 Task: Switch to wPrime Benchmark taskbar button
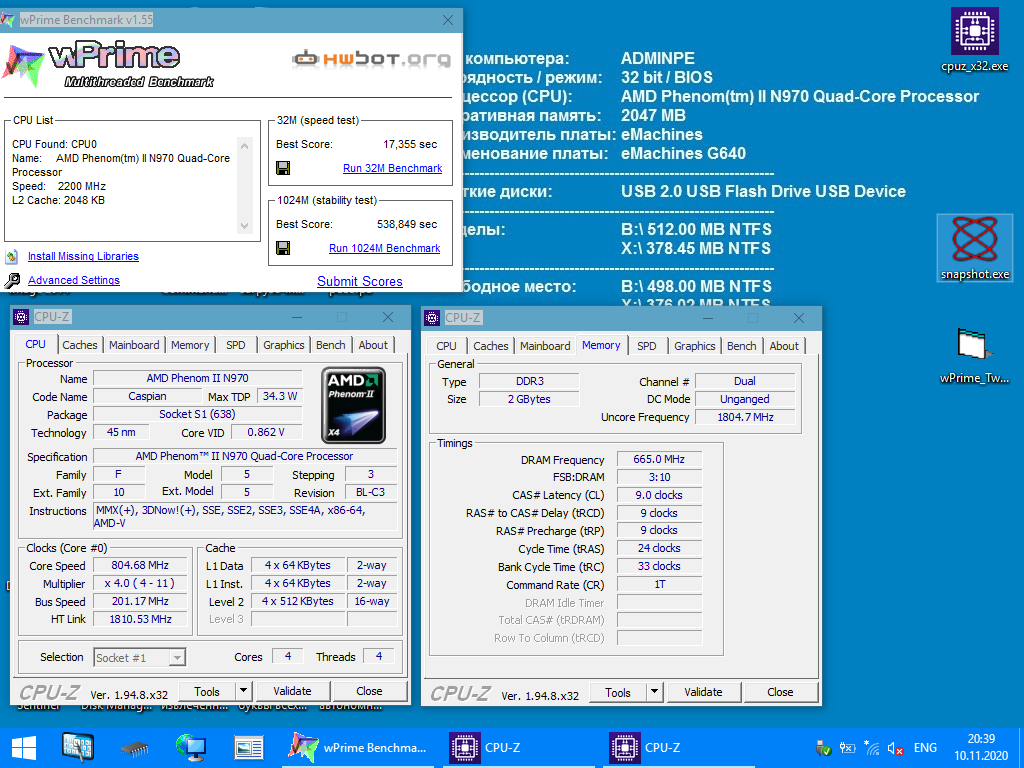(358, 748)
